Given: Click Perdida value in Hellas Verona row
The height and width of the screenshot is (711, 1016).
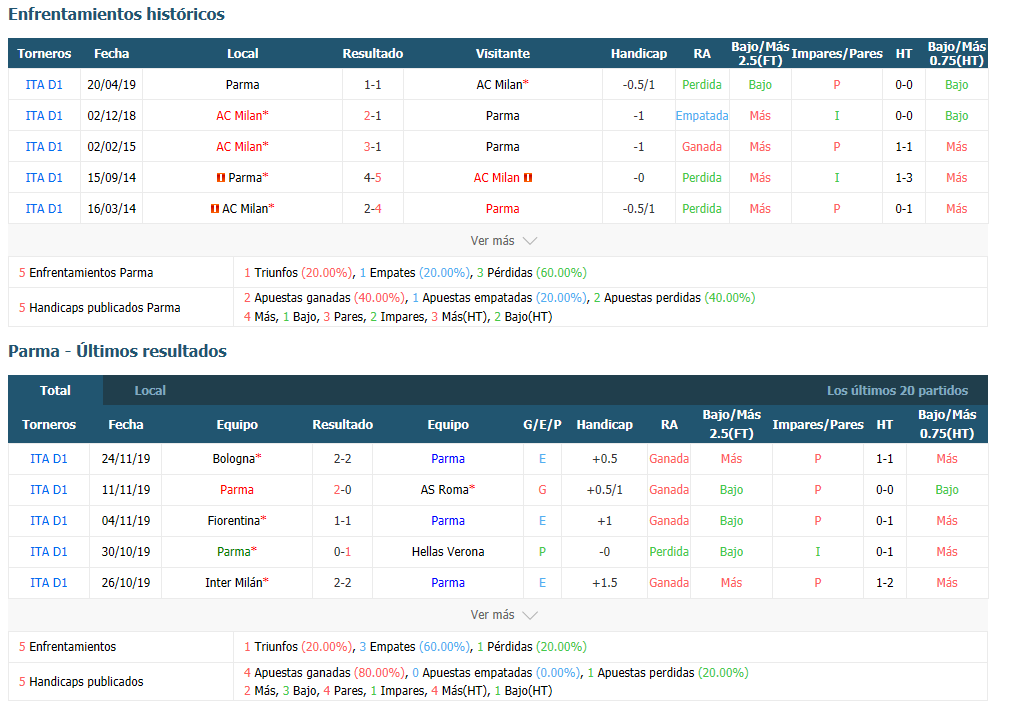Looking at the screenshot, I should pos(669,552).
